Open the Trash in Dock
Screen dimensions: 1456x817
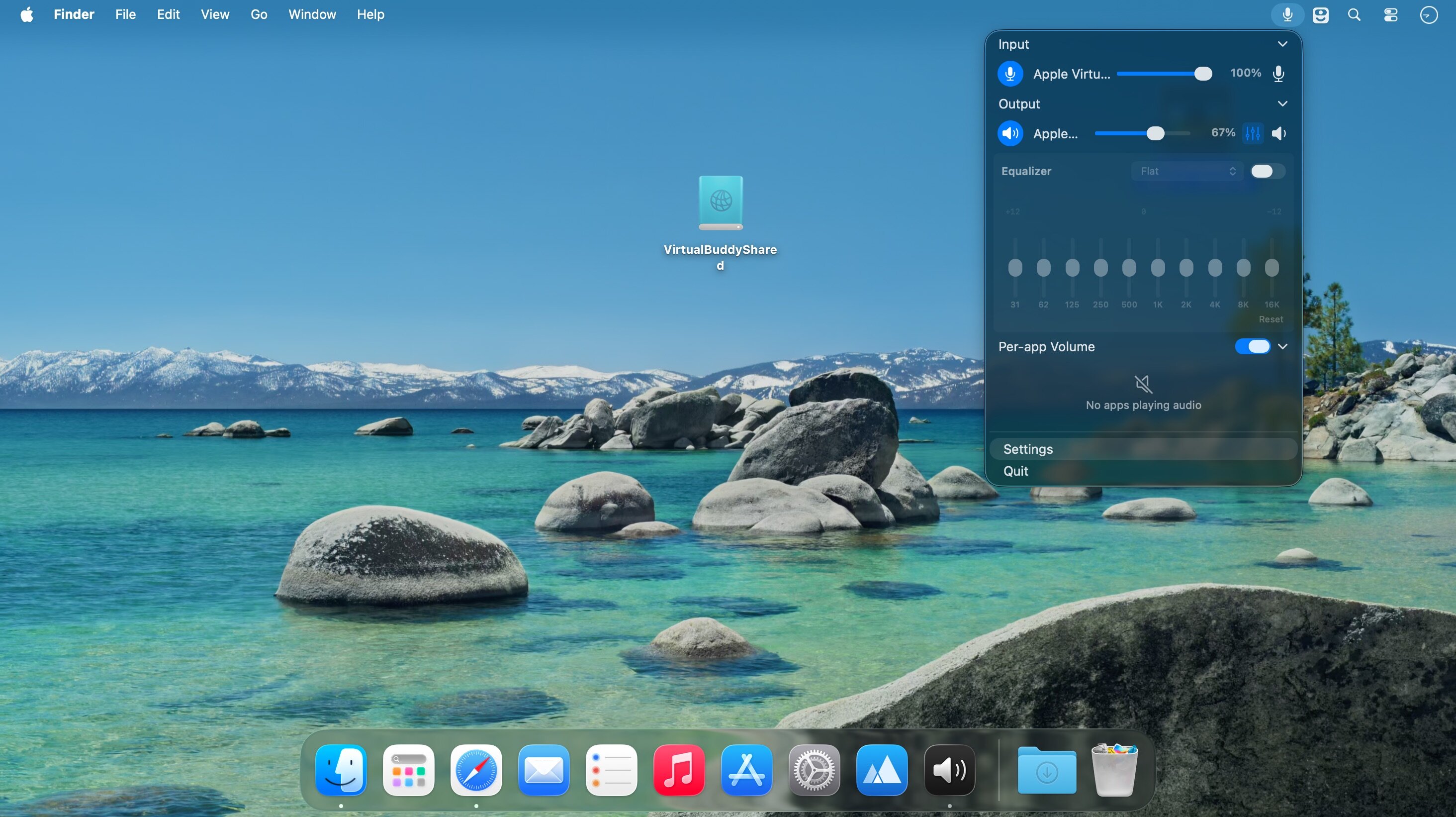(x=1114, y=770)
